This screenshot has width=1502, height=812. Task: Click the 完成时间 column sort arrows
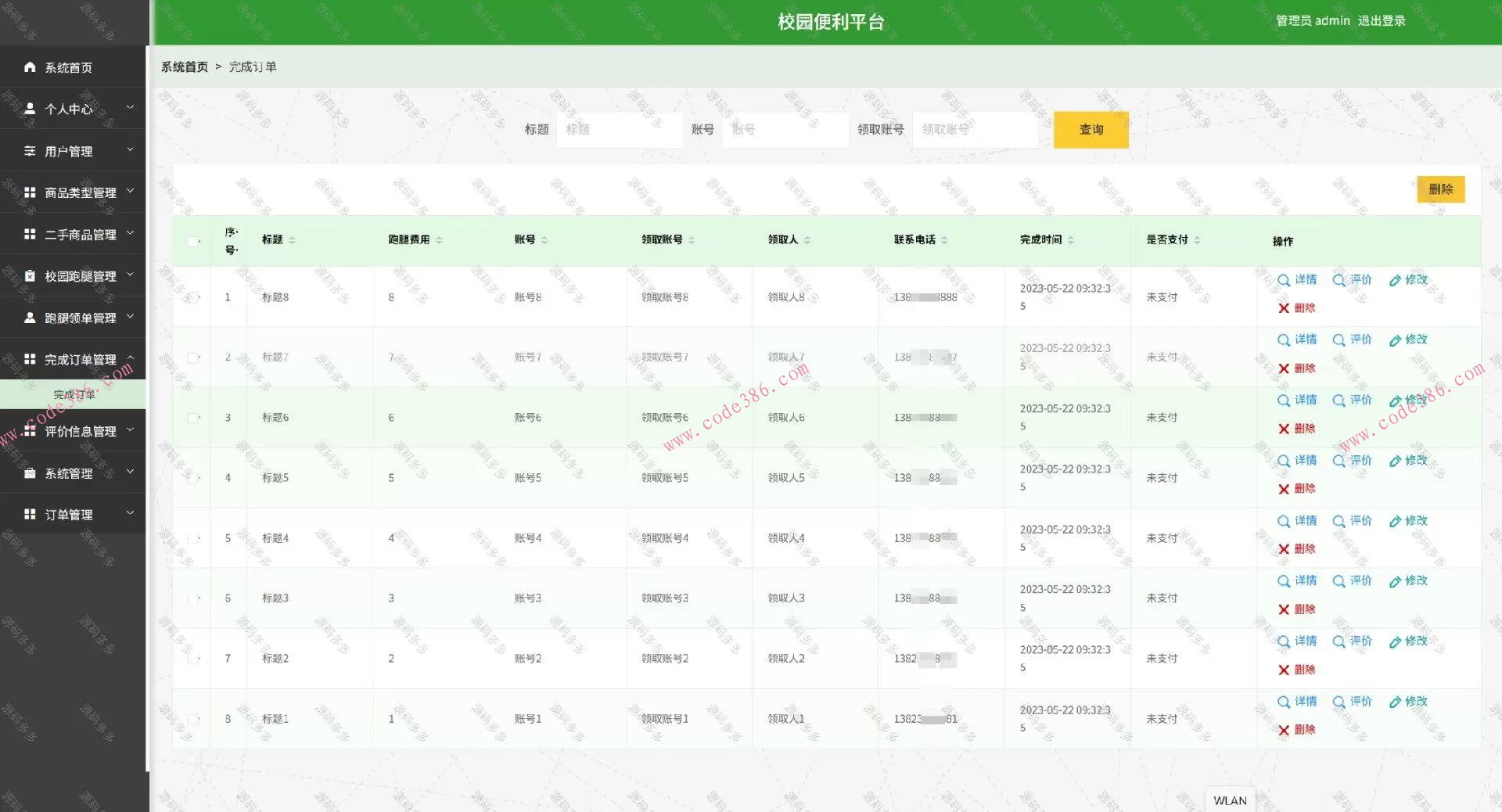(1070, 240)
